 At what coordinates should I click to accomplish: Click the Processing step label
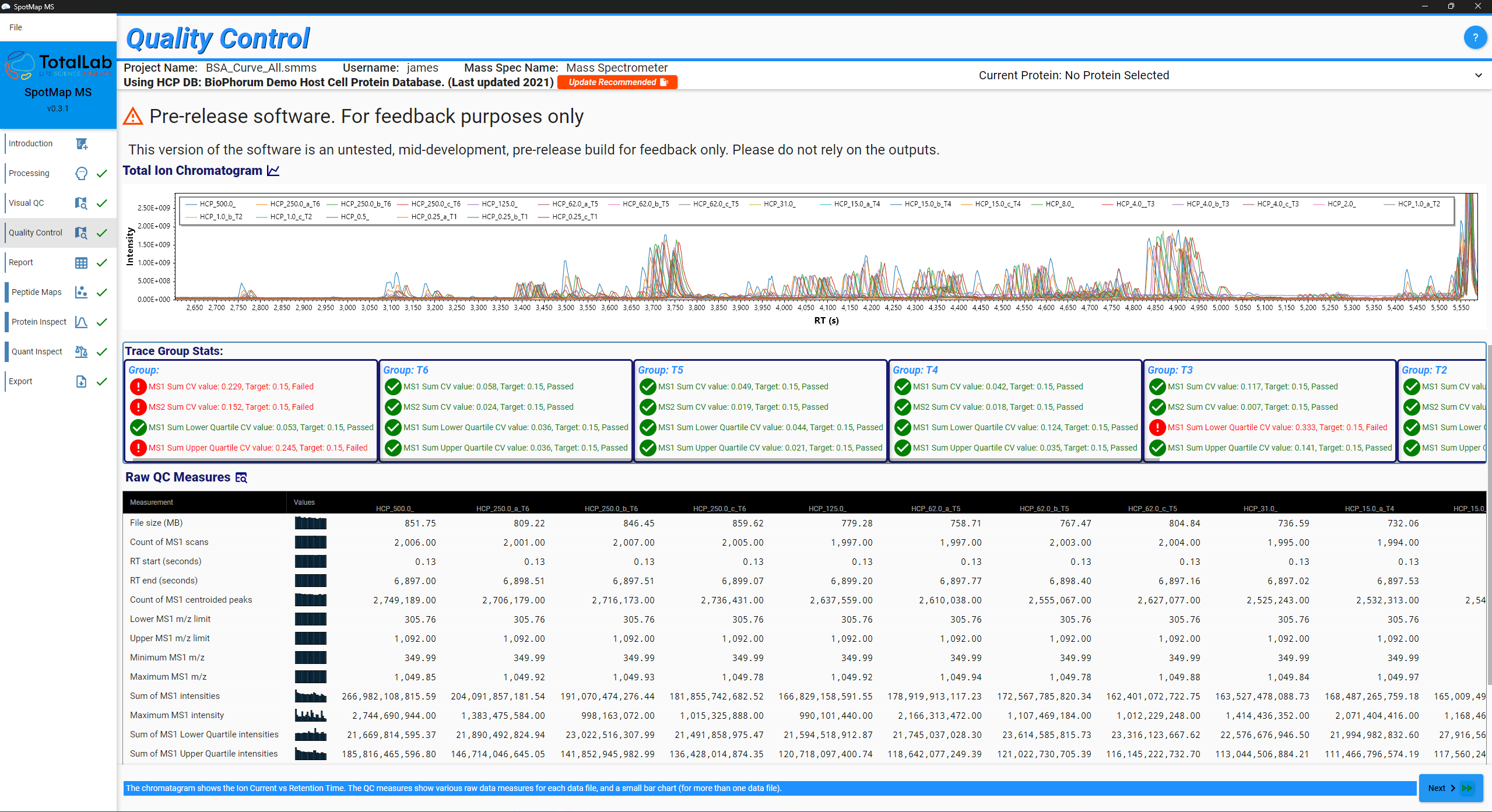click(x=29, y=173)
